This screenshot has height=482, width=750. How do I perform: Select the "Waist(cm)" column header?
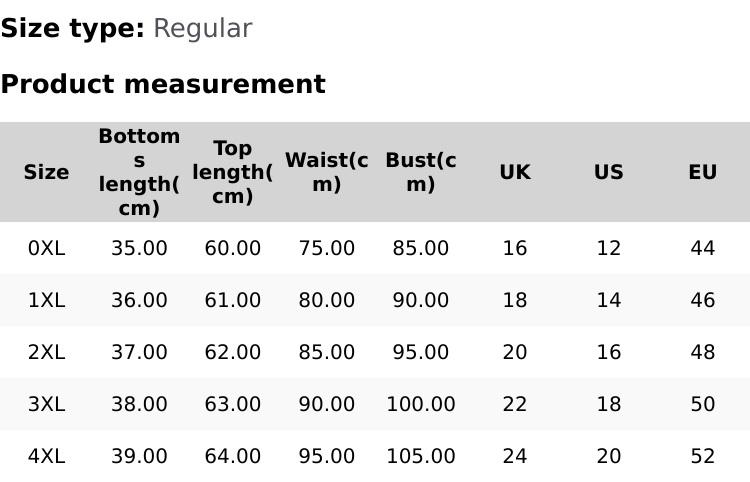[327, 172]
